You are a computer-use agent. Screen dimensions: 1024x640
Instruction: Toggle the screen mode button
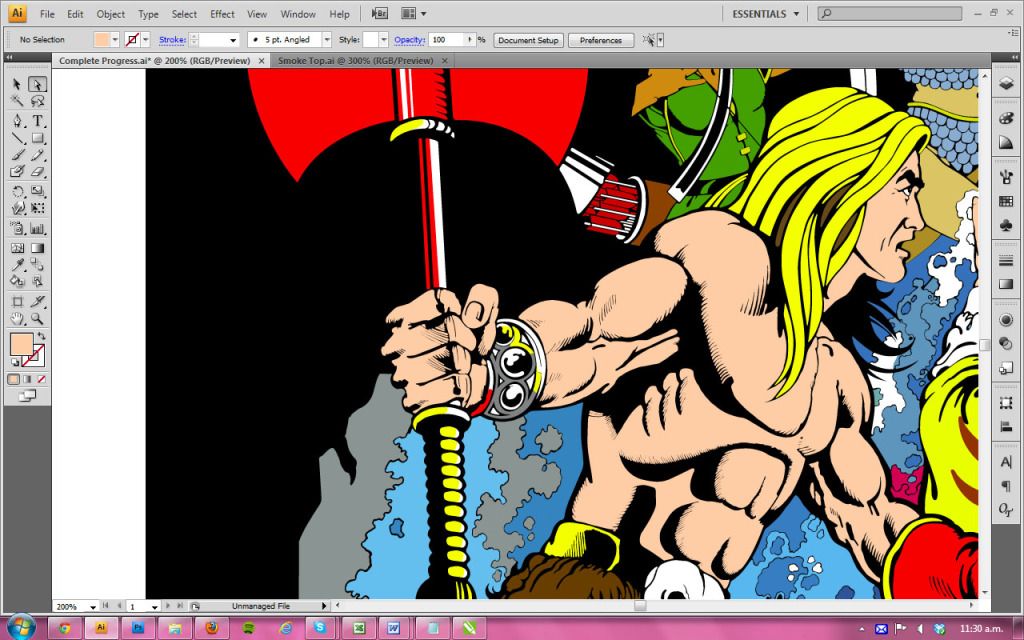(x=27, y=396)
